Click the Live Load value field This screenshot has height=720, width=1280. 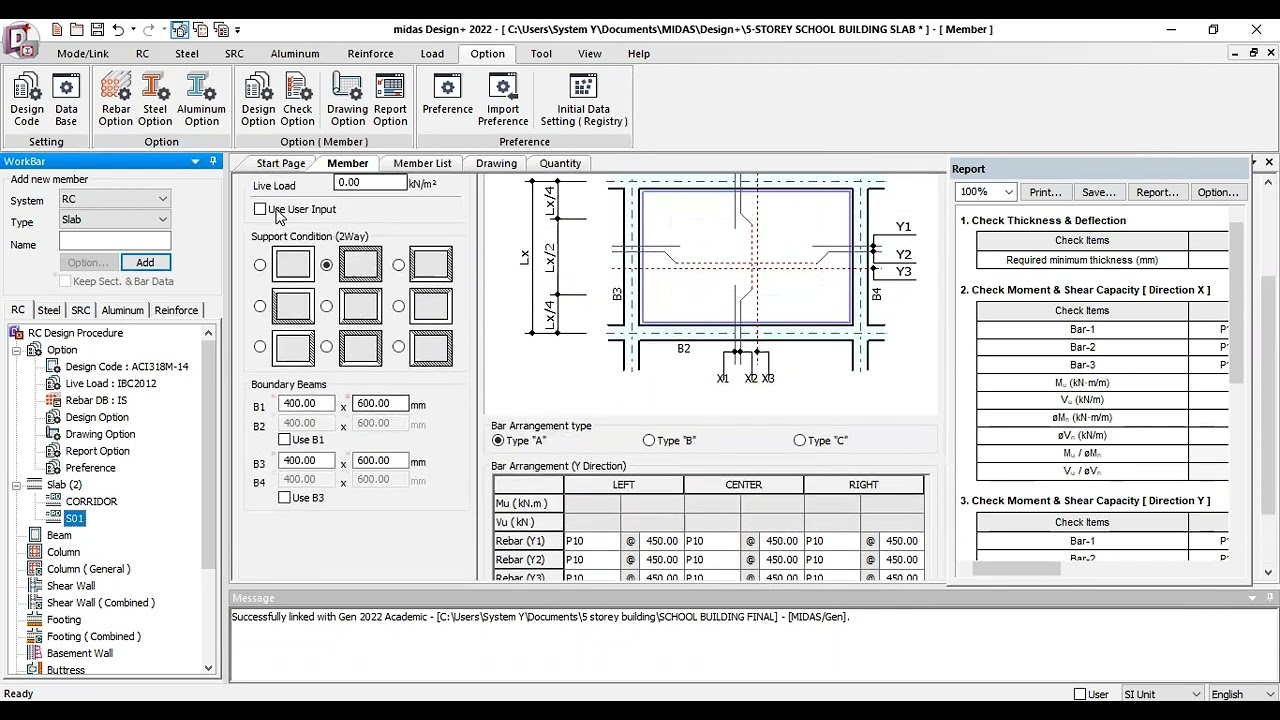370,183
